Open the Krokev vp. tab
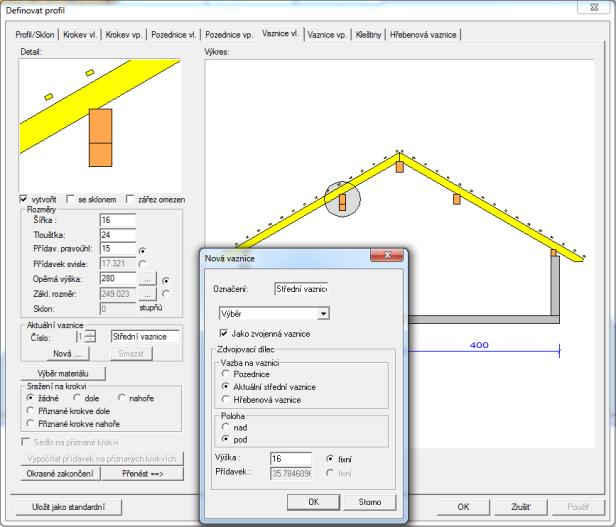The height and width of the screenshot is (527, 616). [x=124, y=35]
